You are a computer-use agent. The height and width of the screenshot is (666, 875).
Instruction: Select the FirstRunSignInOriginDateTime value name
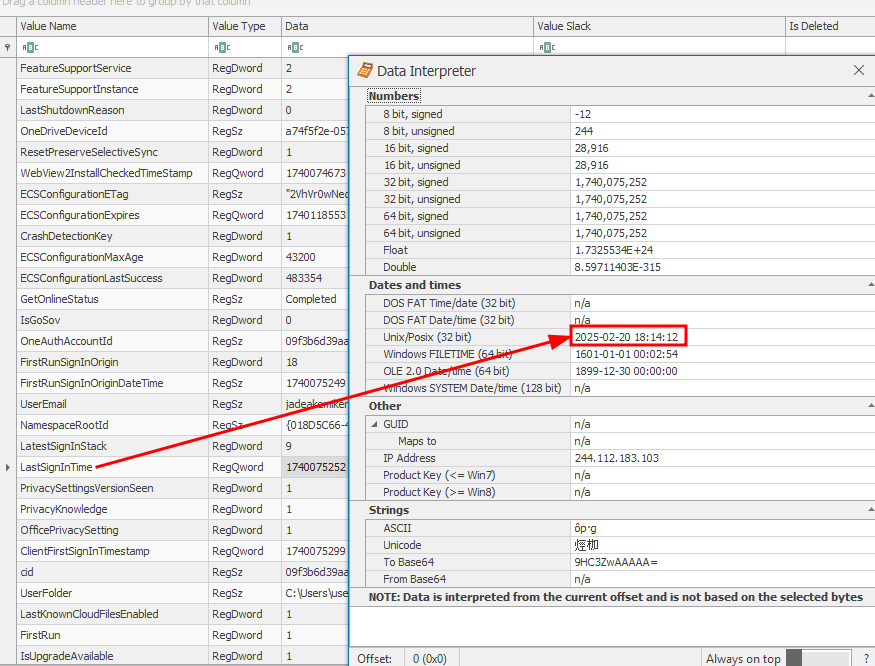[92, 383]
